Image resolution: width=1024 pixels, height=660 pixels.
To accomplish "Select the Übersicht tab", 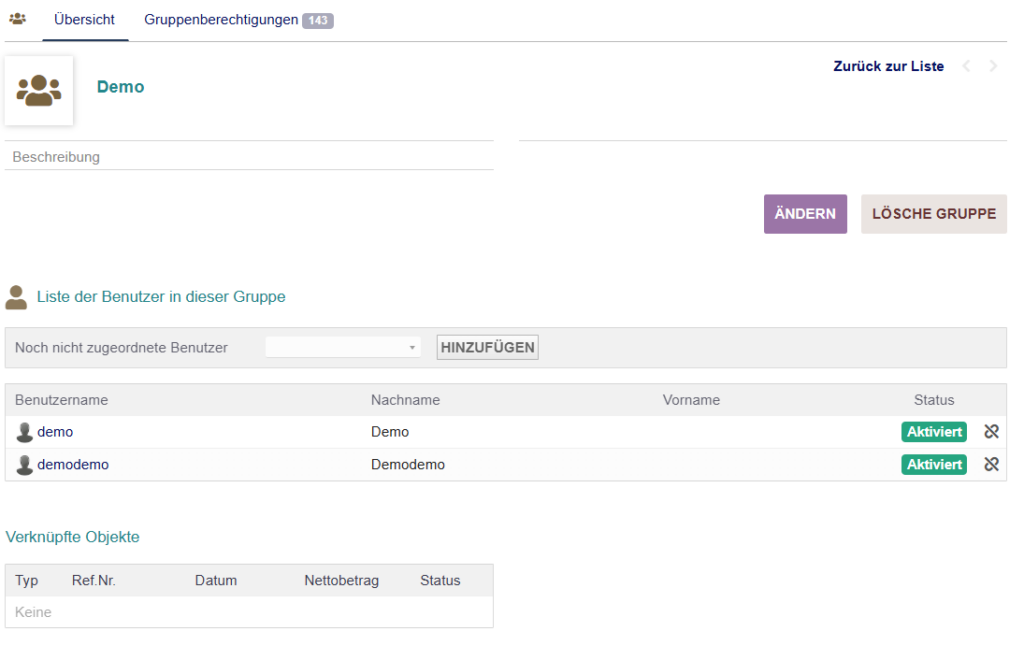I will pyautogui.click(x=85, y=20).
